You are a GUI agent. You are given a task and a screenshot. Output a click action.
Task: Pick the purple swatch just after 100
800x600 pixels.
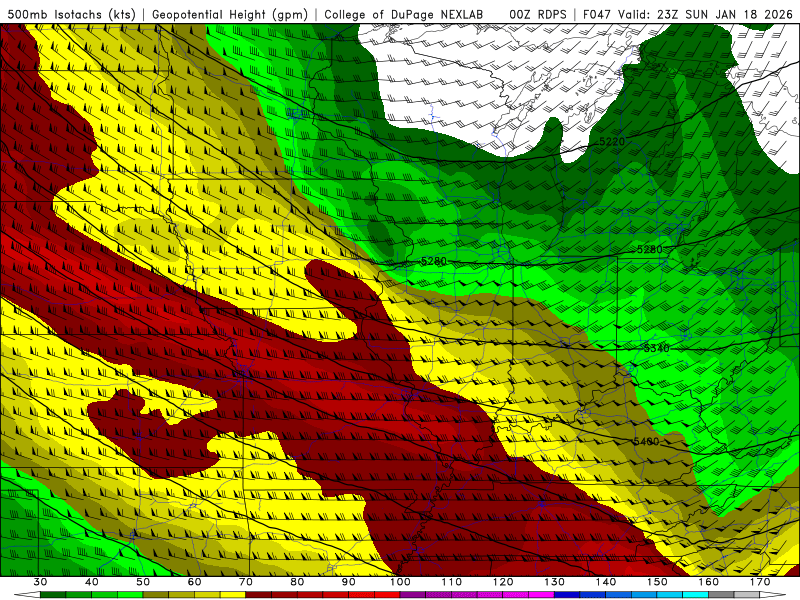coord(413,595)
